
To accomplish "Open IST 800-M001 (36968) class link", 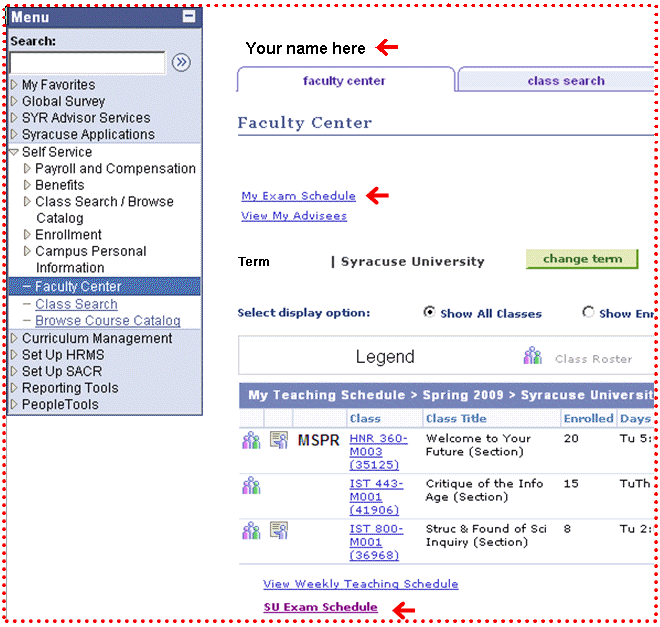I will (x=376, y=542).
